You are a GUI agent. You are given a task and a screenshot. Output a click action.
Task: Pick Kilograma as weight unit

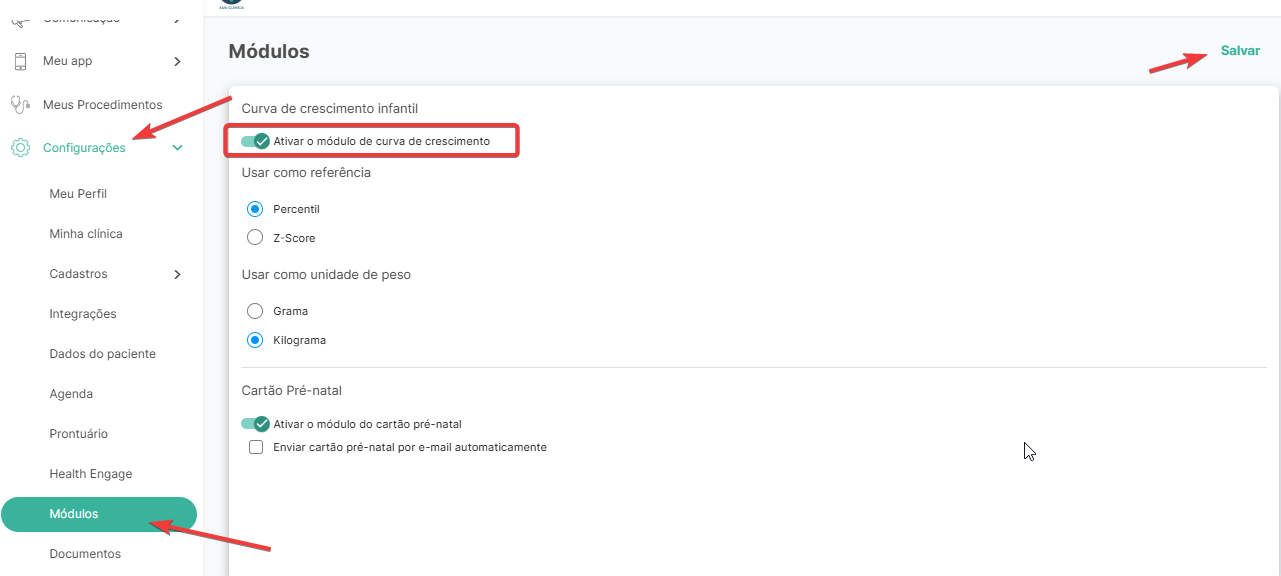click(255, 340)
